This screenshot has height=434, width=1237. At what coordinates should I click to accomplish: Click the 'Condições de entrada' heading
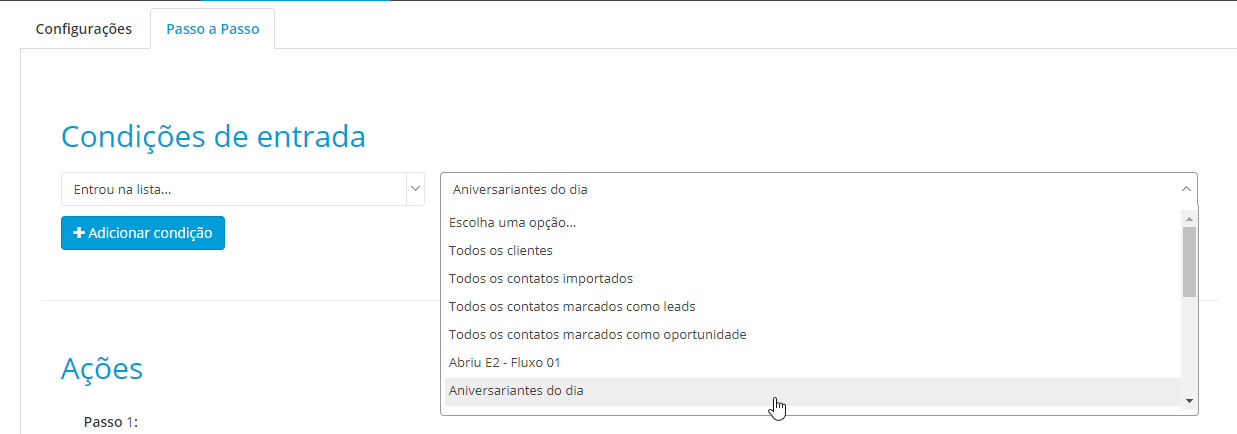coord(213,136)
